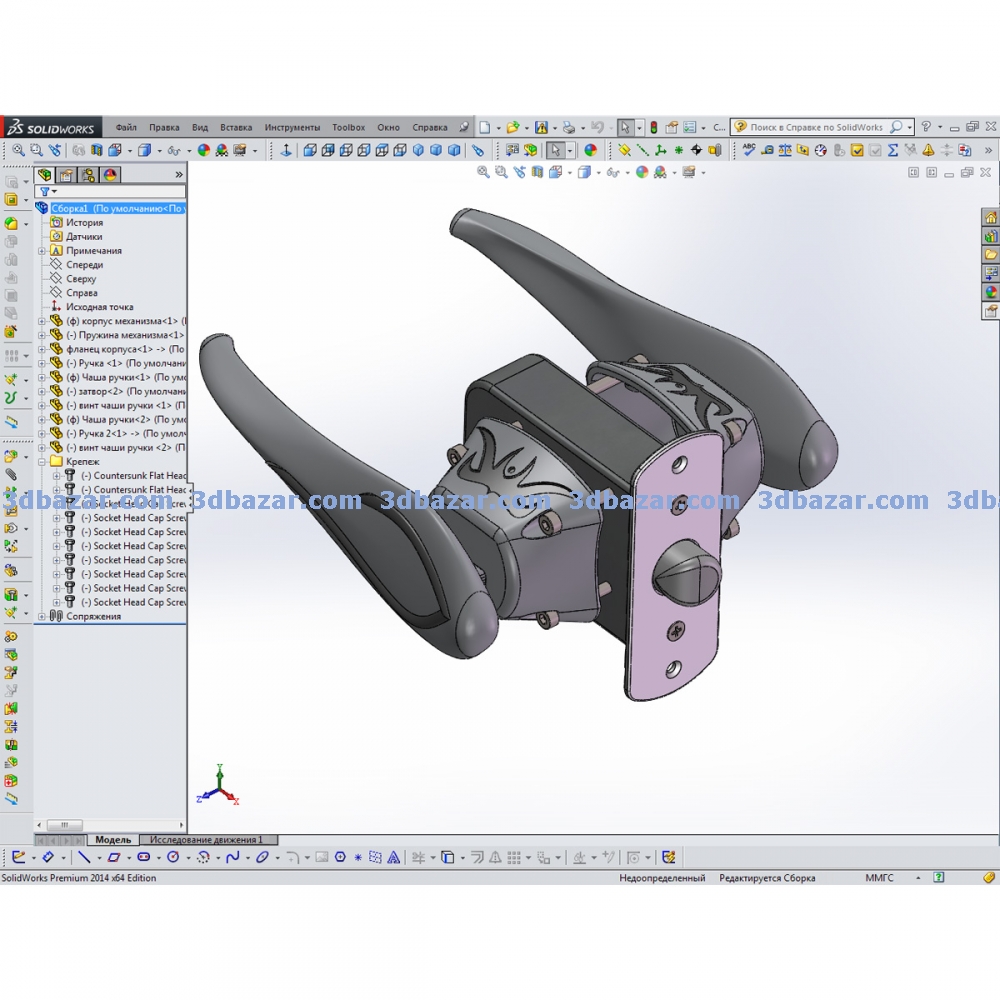Select the Mass Properties scales icon
1000x1000 pixels.
click(785, 150)
